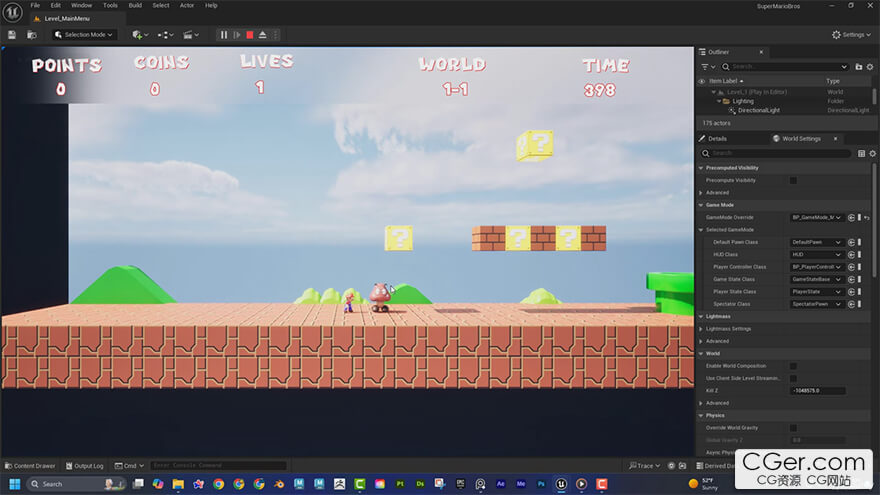Open the Edit menu
Viewport: 880px width, 495px height.
coord(56,6)
